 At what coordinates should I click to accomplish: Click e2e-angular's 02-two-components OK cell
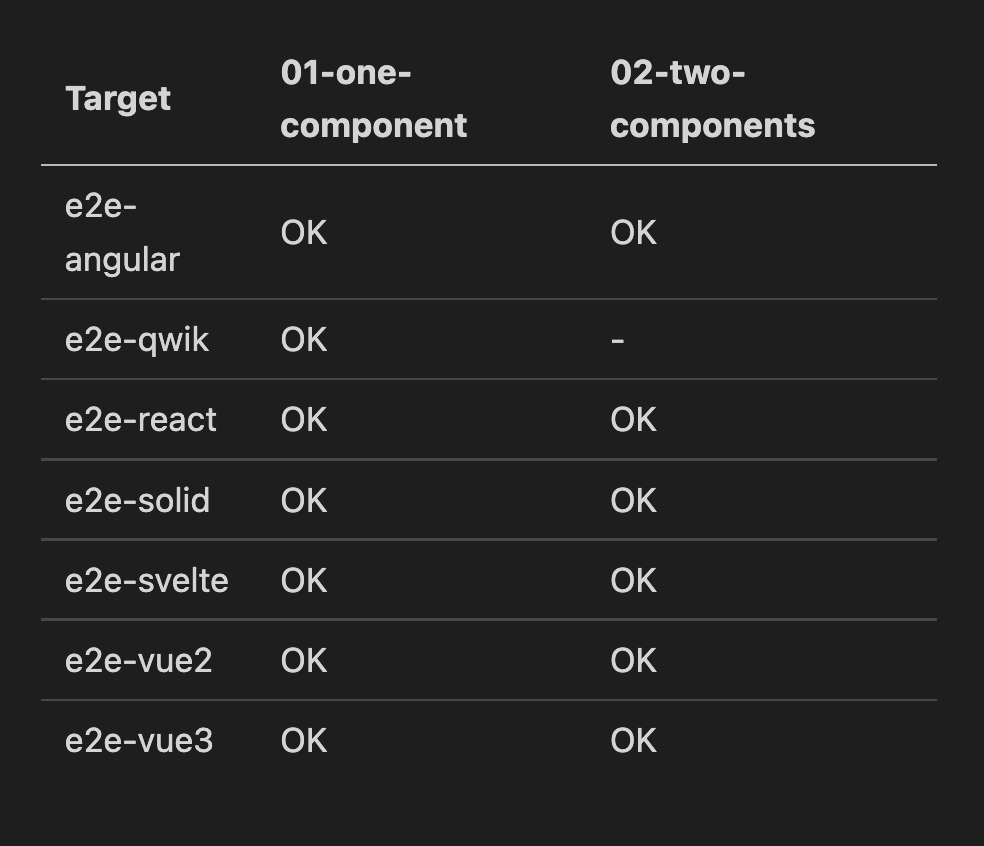[634, 233]
